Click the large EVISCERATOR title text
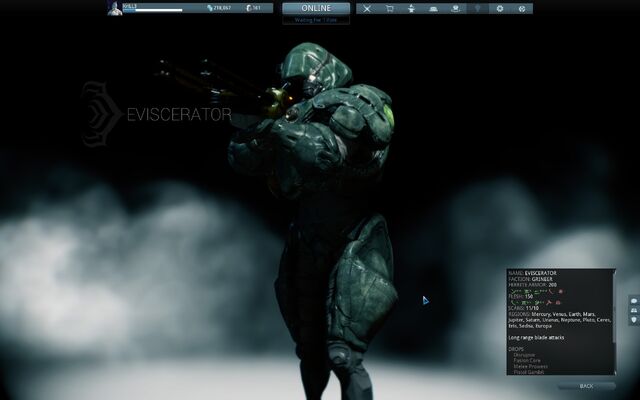 point(179,115)
